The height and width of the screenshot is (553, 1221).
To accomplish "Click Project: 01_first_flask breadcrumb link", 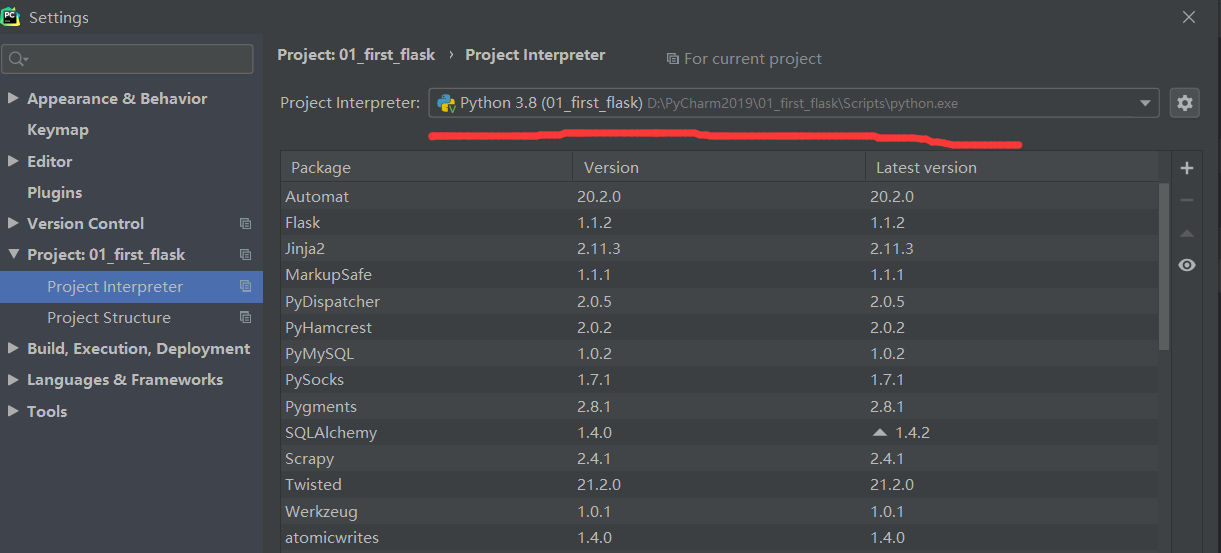I will (x=357, y=55).
